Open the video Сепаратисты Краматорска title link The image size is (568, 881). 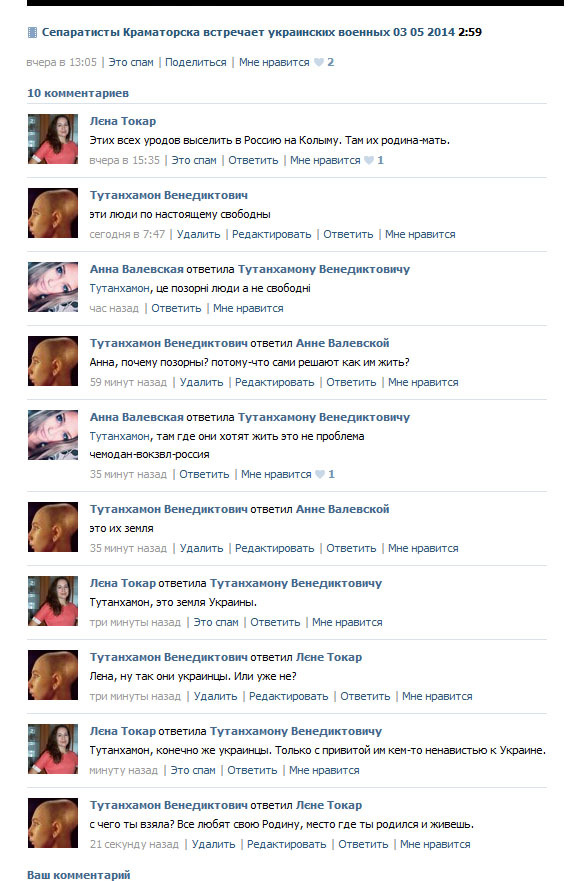pyautogui.click(x=248, y=32)
